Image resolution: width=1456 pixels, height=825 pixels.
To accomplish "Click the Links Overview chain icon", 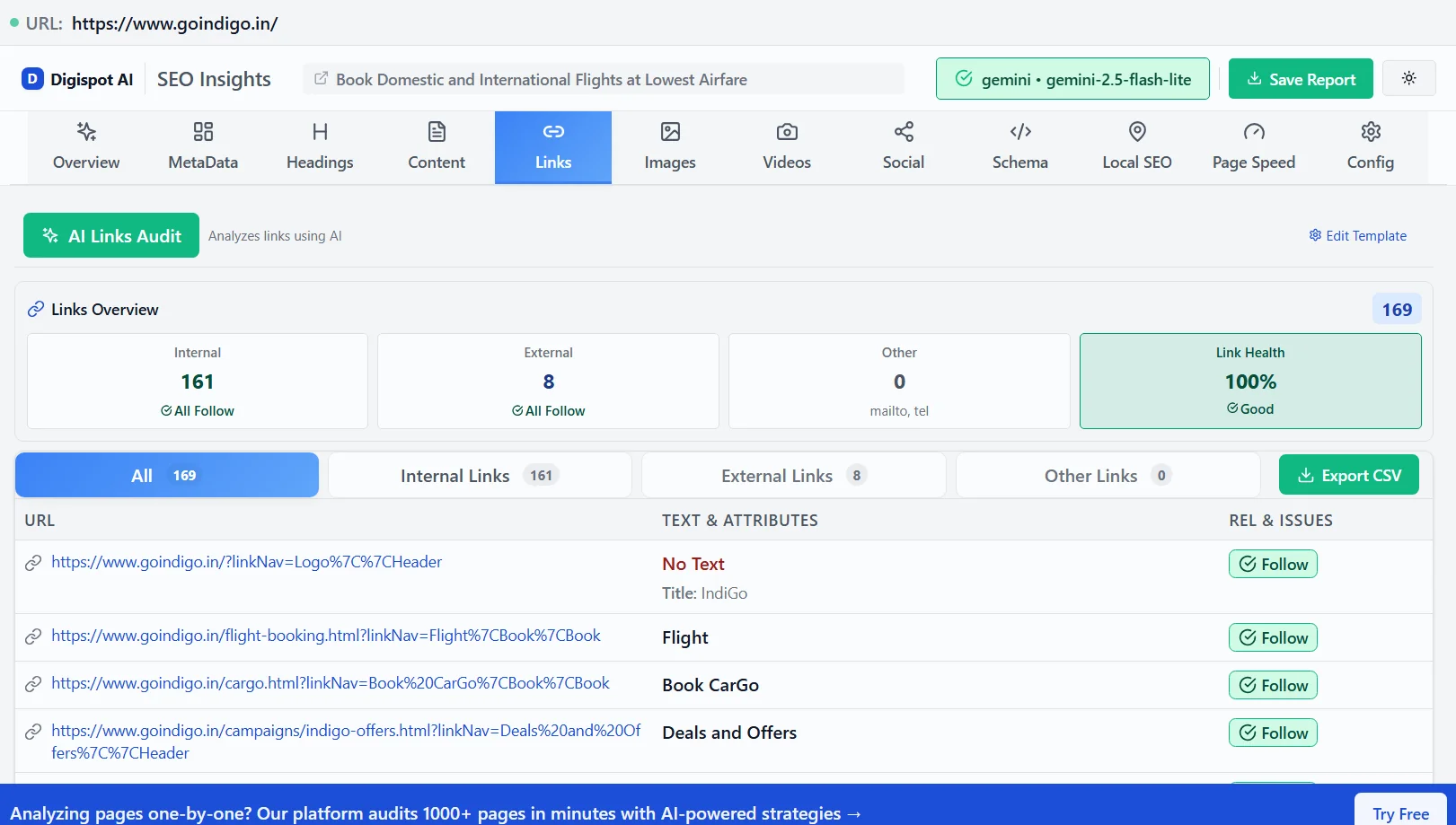I will (36, 309).
